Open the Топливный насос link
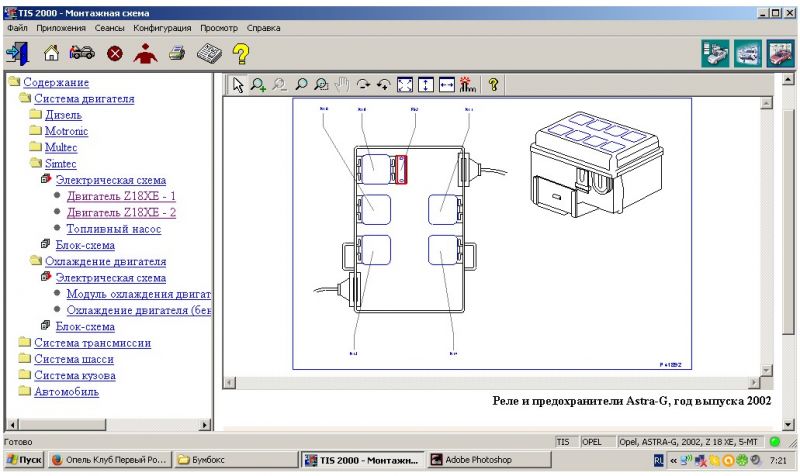The image size is (800, 476). (113, 229)
